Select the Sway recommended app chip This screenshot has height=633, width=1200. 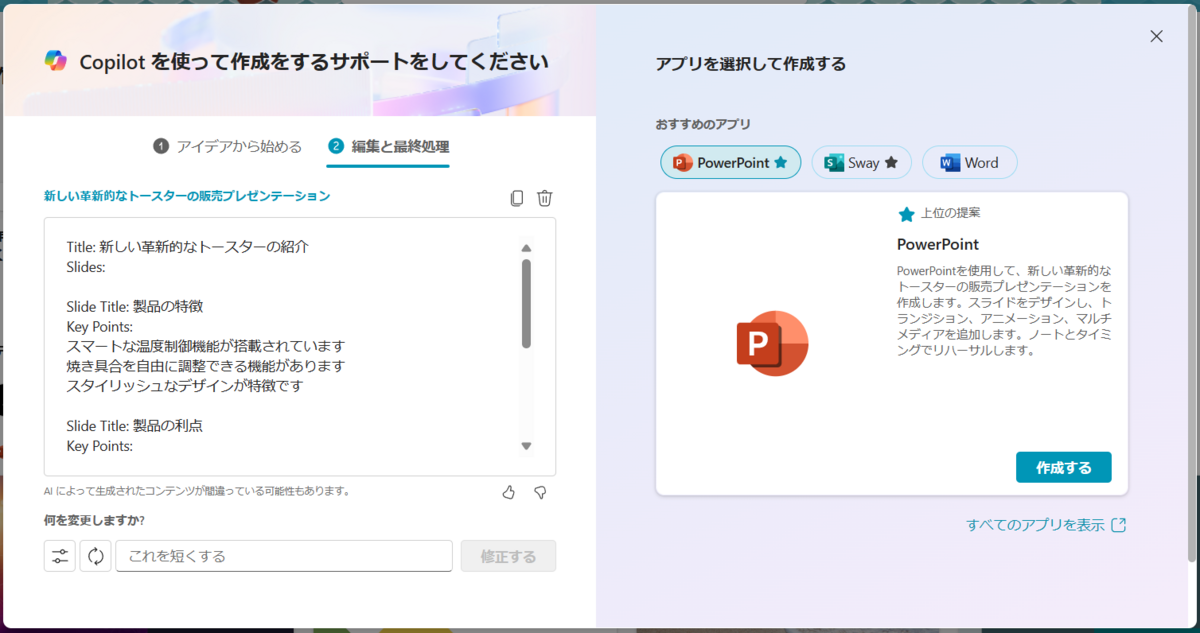861,162
